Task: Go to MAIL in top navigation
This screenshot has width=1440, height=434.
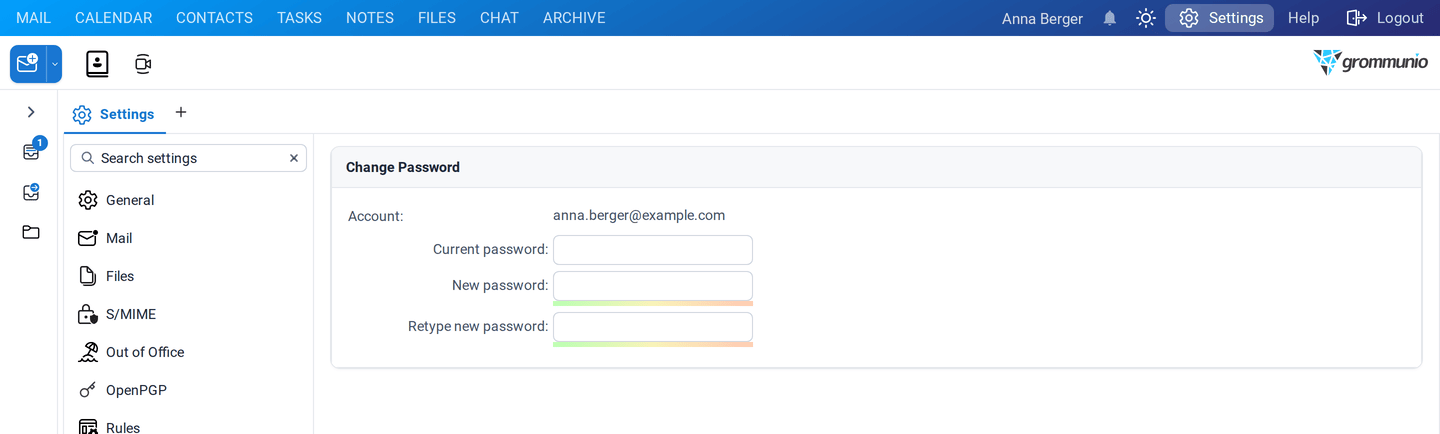Action: click(33, 18)
